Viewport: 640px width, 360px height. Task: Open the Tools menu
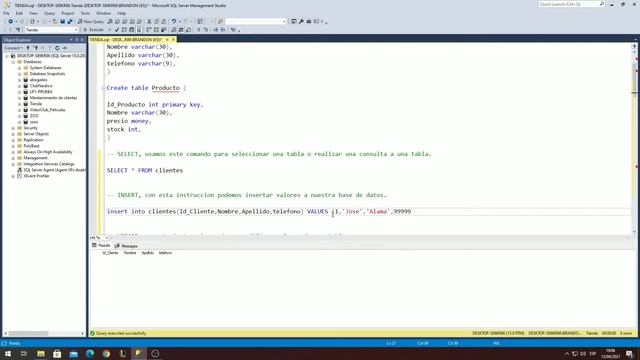[x=85, y=13]
